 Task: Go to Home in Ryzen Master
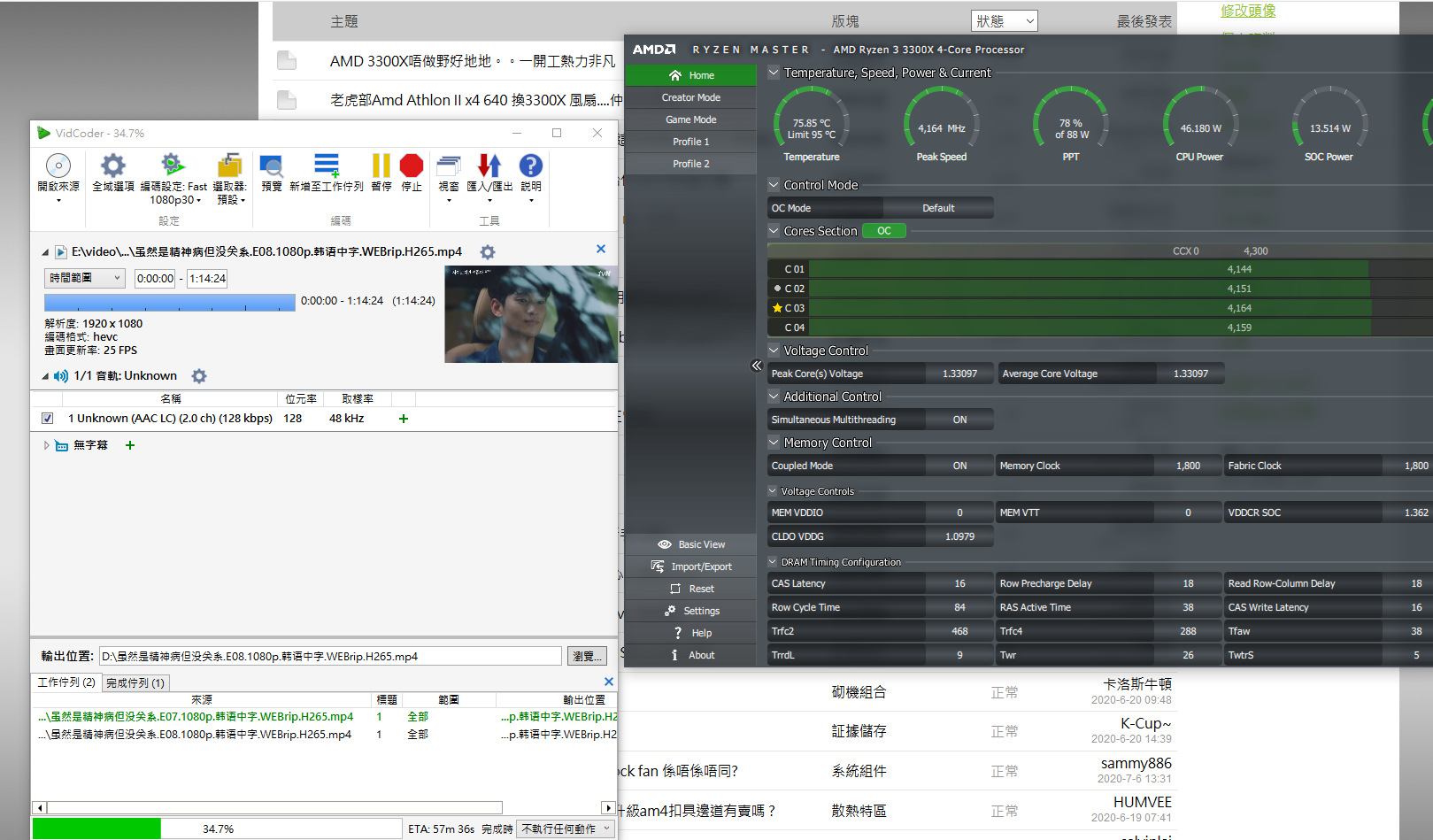pyautogui.click(x=691, y=75)
